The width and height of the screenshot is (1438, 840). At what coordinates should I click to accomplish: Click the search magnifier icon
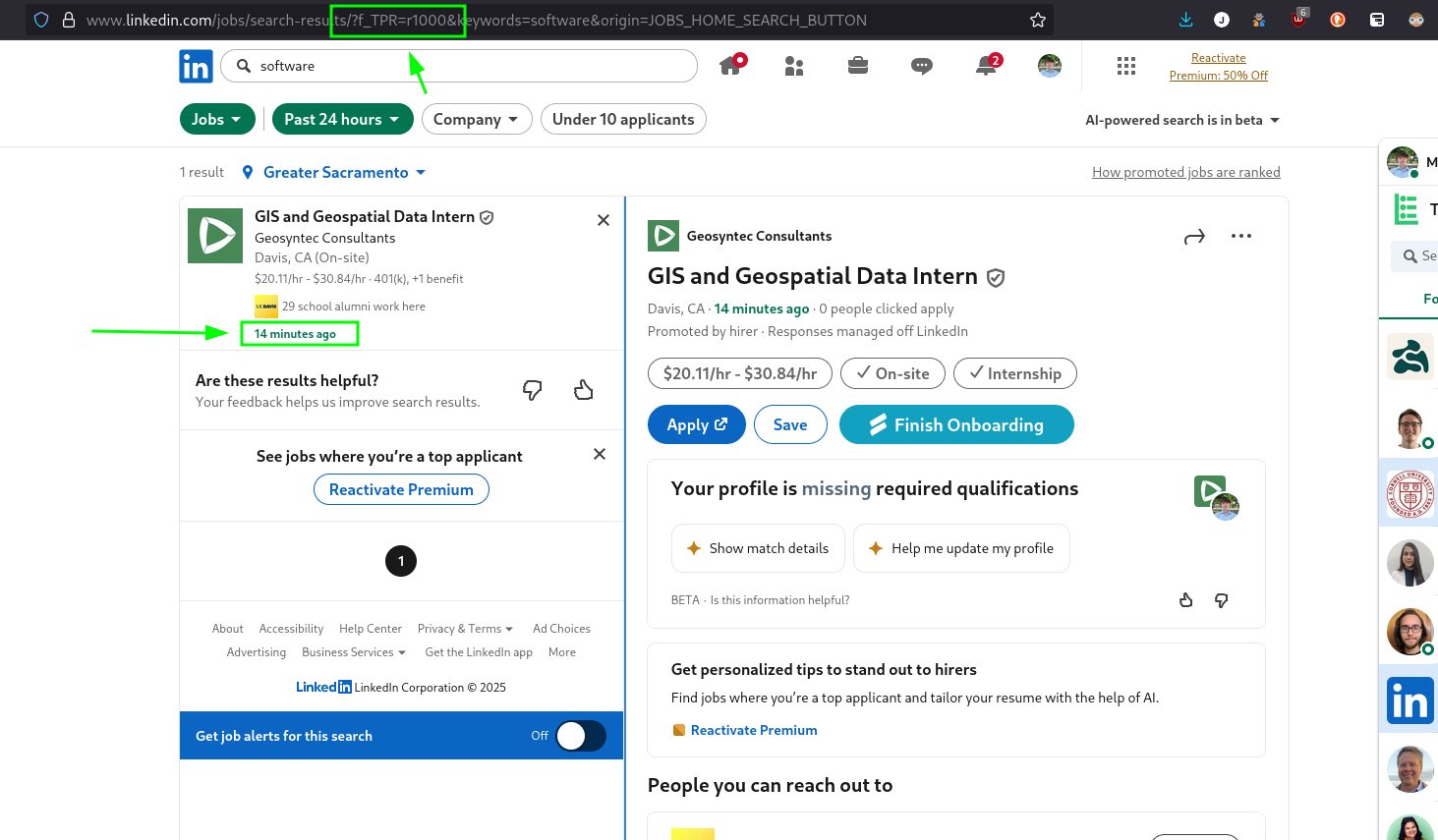(244, 66)
